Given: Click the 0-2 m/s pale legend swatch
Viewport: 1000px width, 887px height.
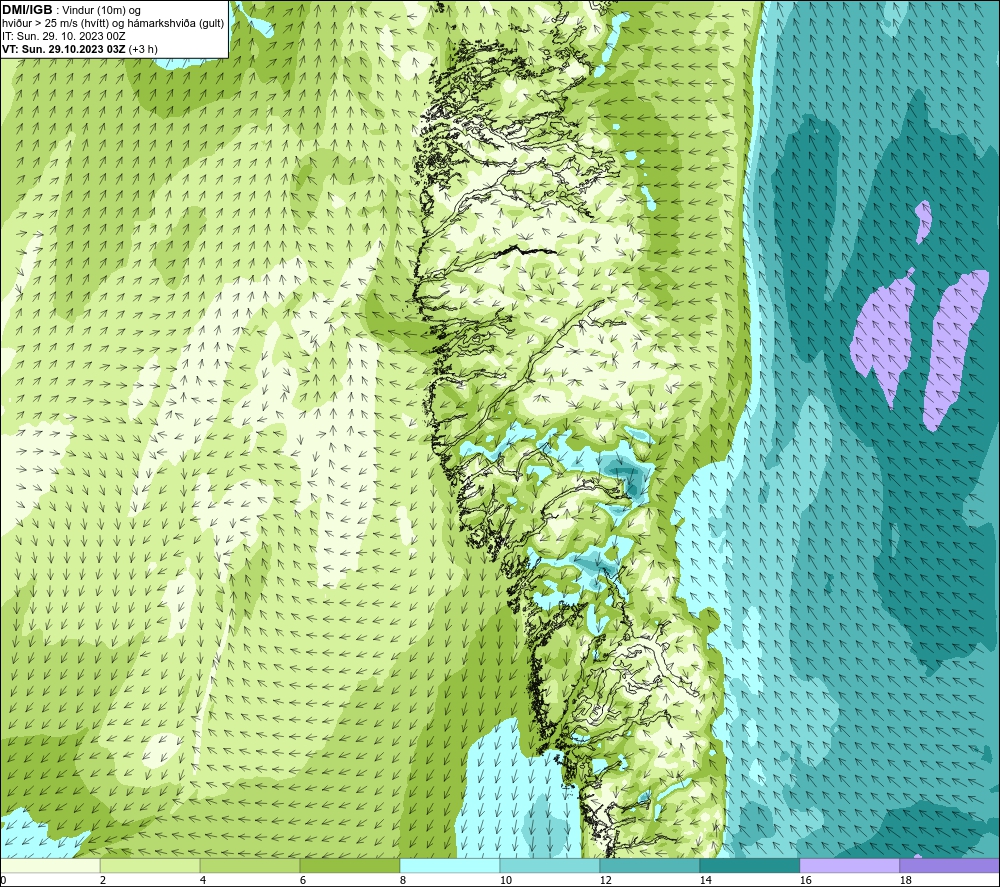Looking at the screenshot, I should (50, 866).
